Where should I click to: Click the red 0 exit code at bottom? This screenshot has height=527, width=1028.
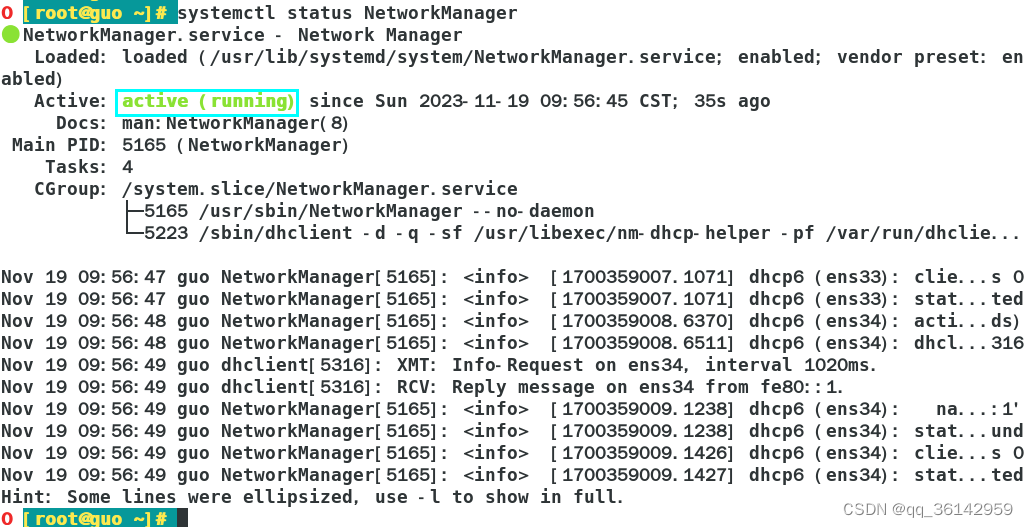coord(7,518)
